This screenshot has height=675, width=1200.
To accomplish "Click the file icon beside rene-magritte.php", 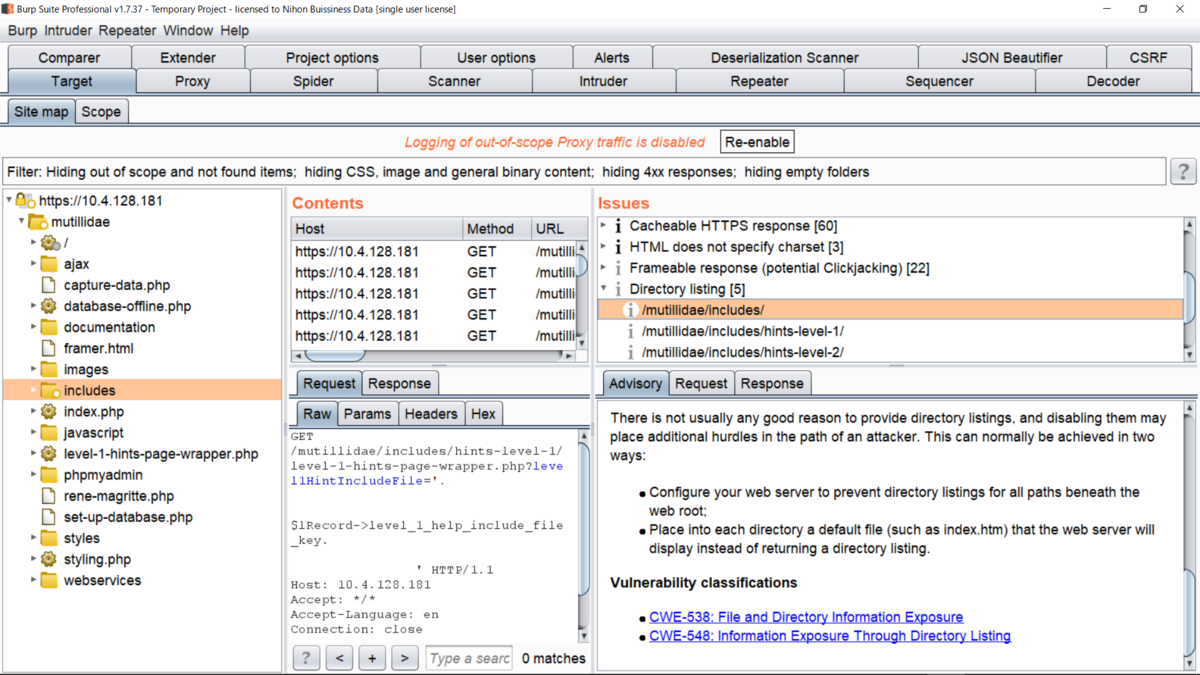I will pyautogui.click(x=48, y=496).
